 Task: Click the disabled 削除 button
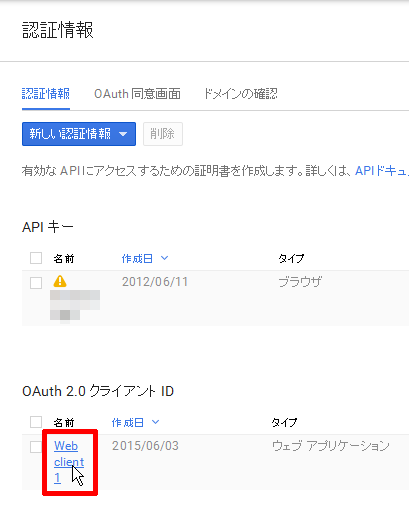(x=163, y=134)
